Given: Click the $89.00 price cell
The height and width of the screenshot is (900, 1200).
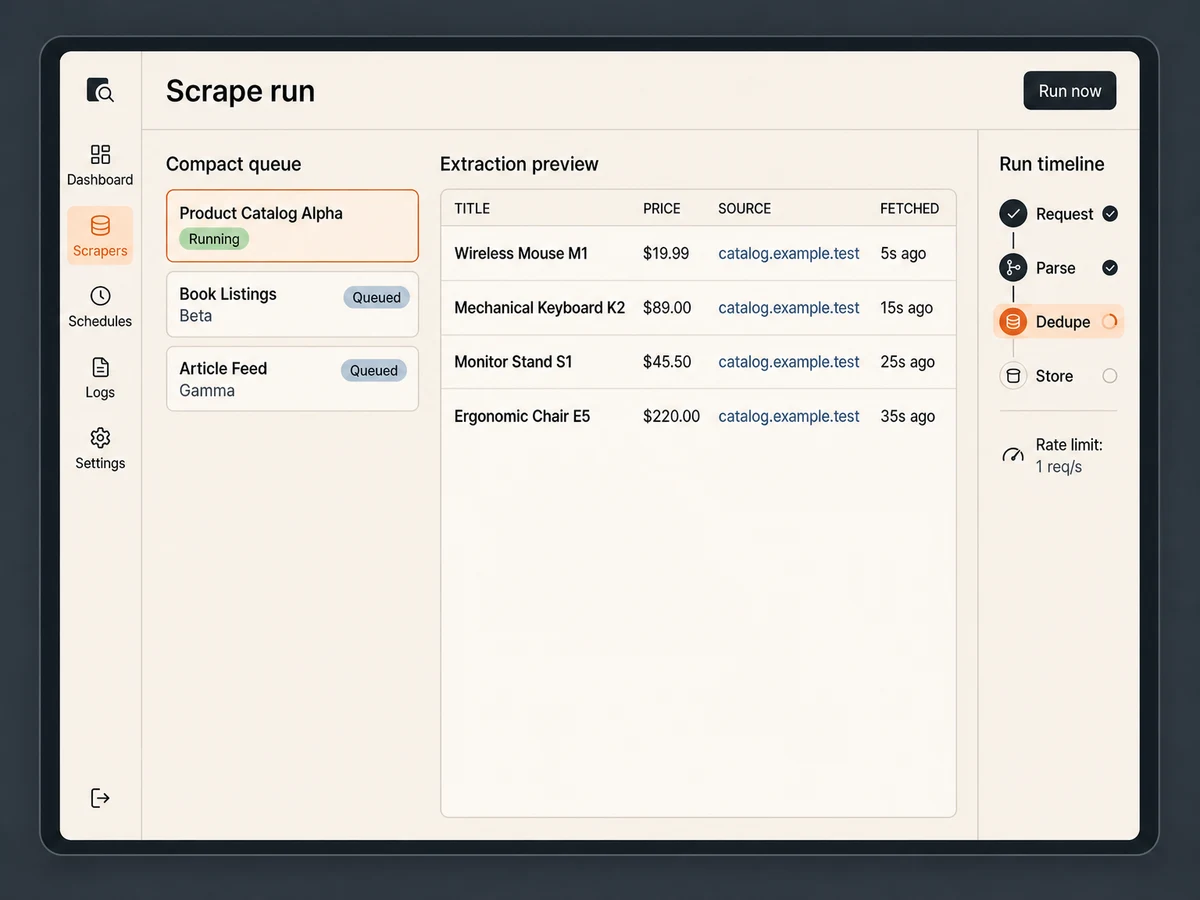Looking at the screenshot, I should point(667,308).
